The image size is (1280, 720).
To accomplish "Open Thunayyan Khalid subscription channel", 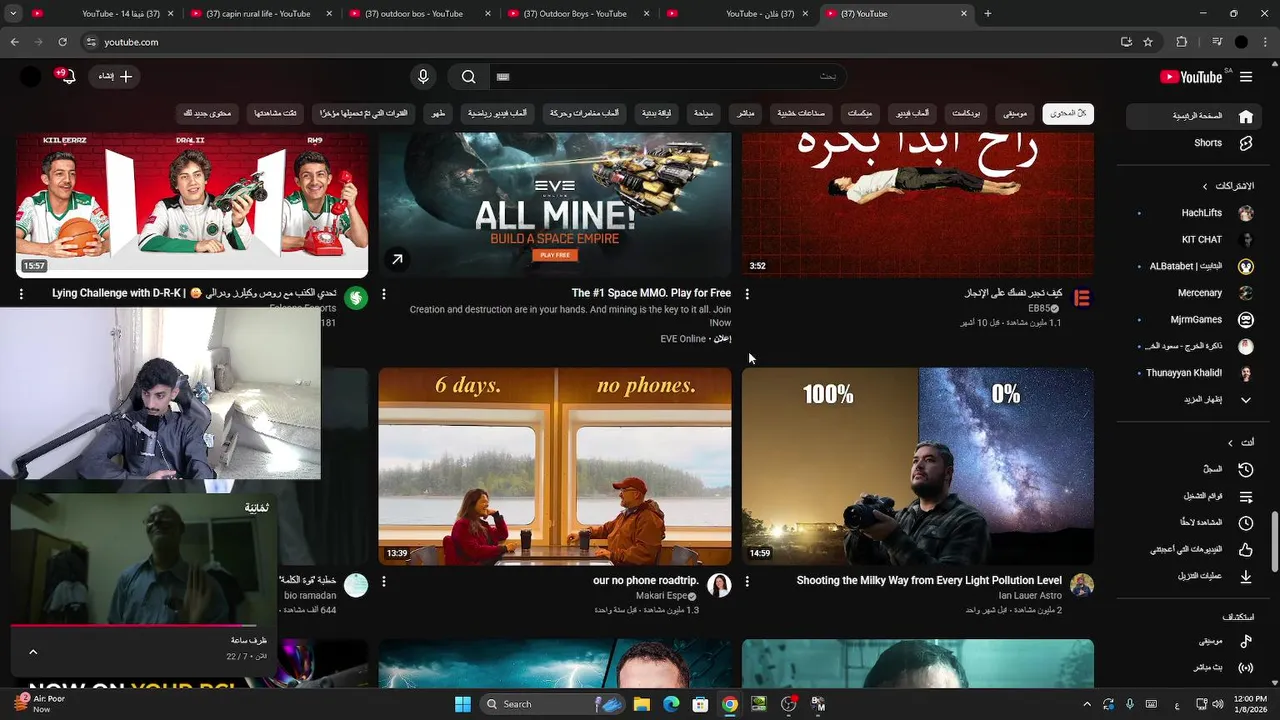I will point(1196,373).
